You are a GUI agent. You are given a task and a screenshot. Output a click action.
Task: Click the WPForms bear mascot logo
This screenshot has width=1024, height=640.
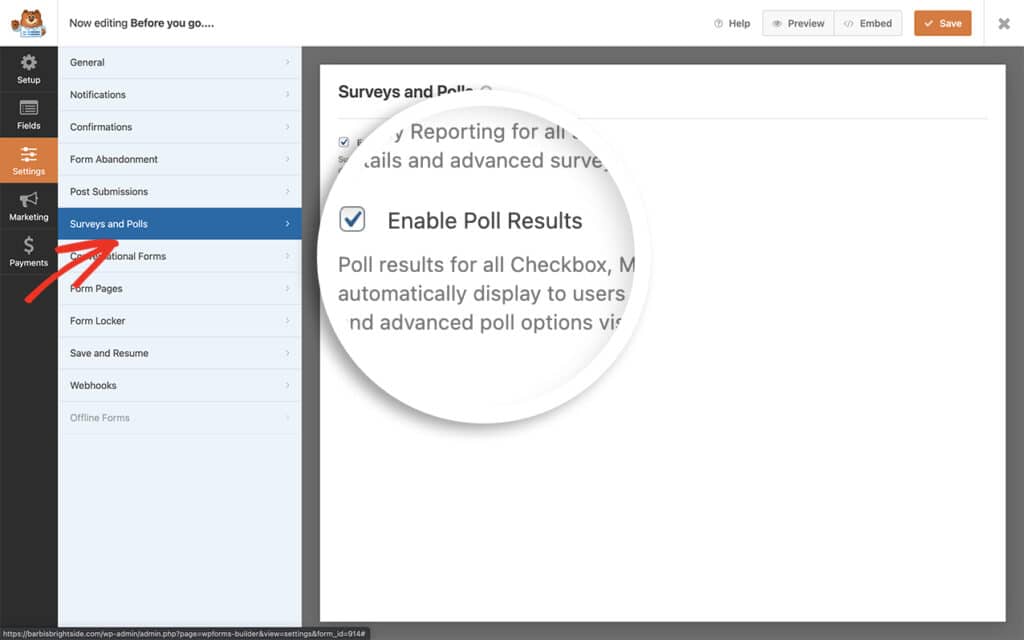click(28, 22)
